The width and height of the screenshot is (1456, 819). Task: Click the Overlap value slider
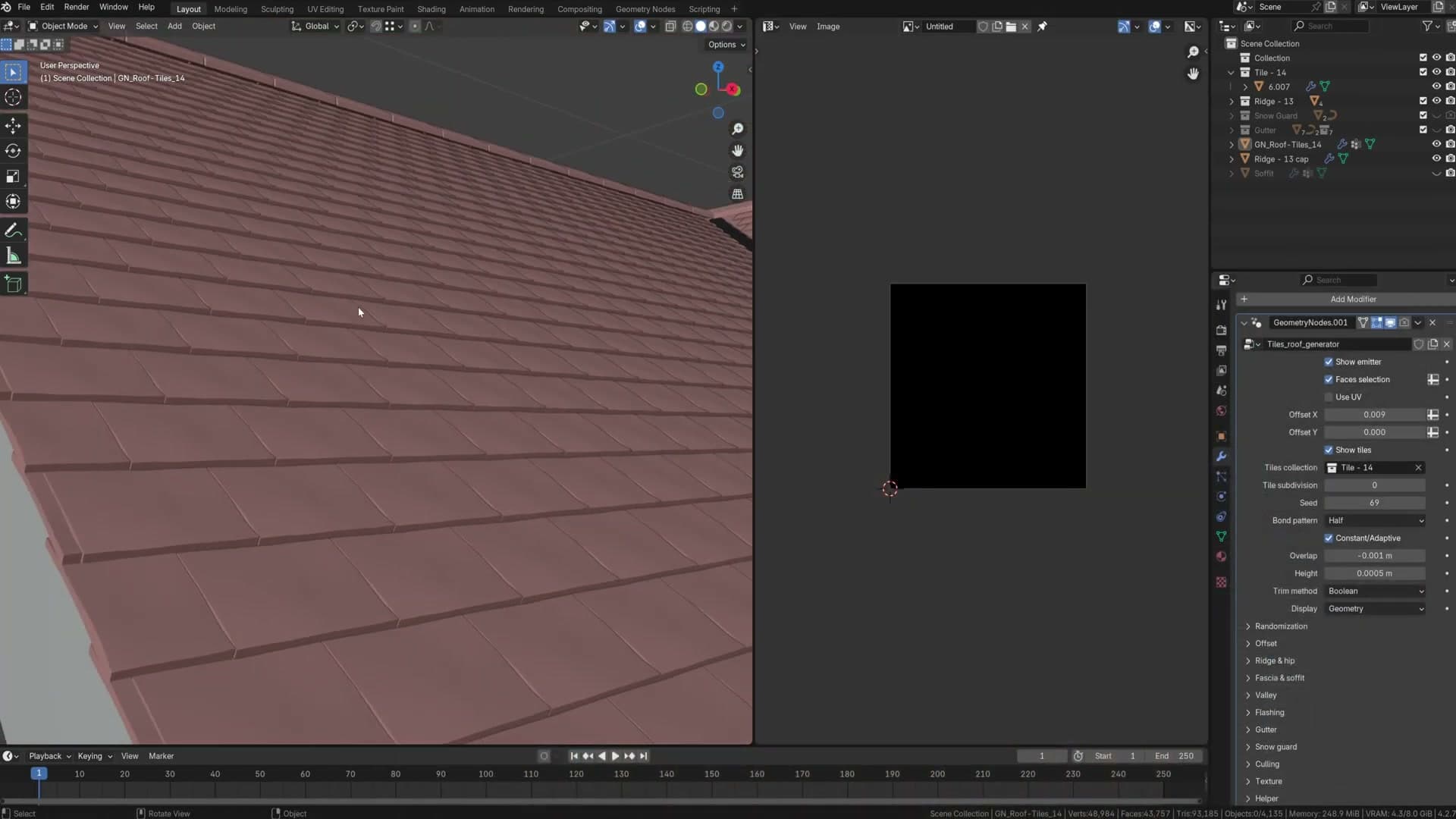(x=1375, y=556)
